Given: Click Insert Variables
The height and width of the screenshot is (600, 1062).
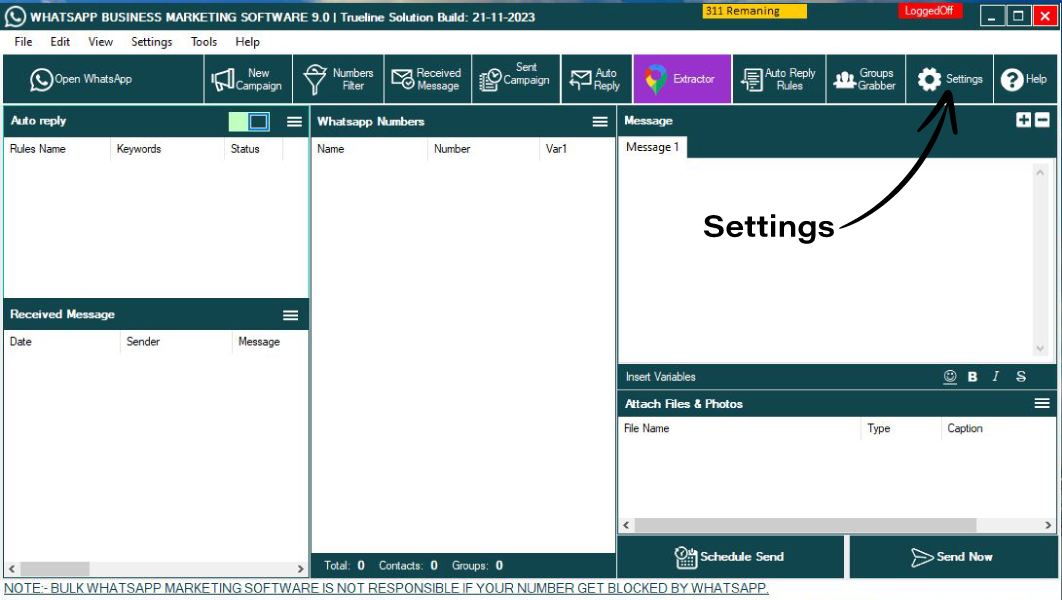Looking at the screenshot, I should 660,377.
